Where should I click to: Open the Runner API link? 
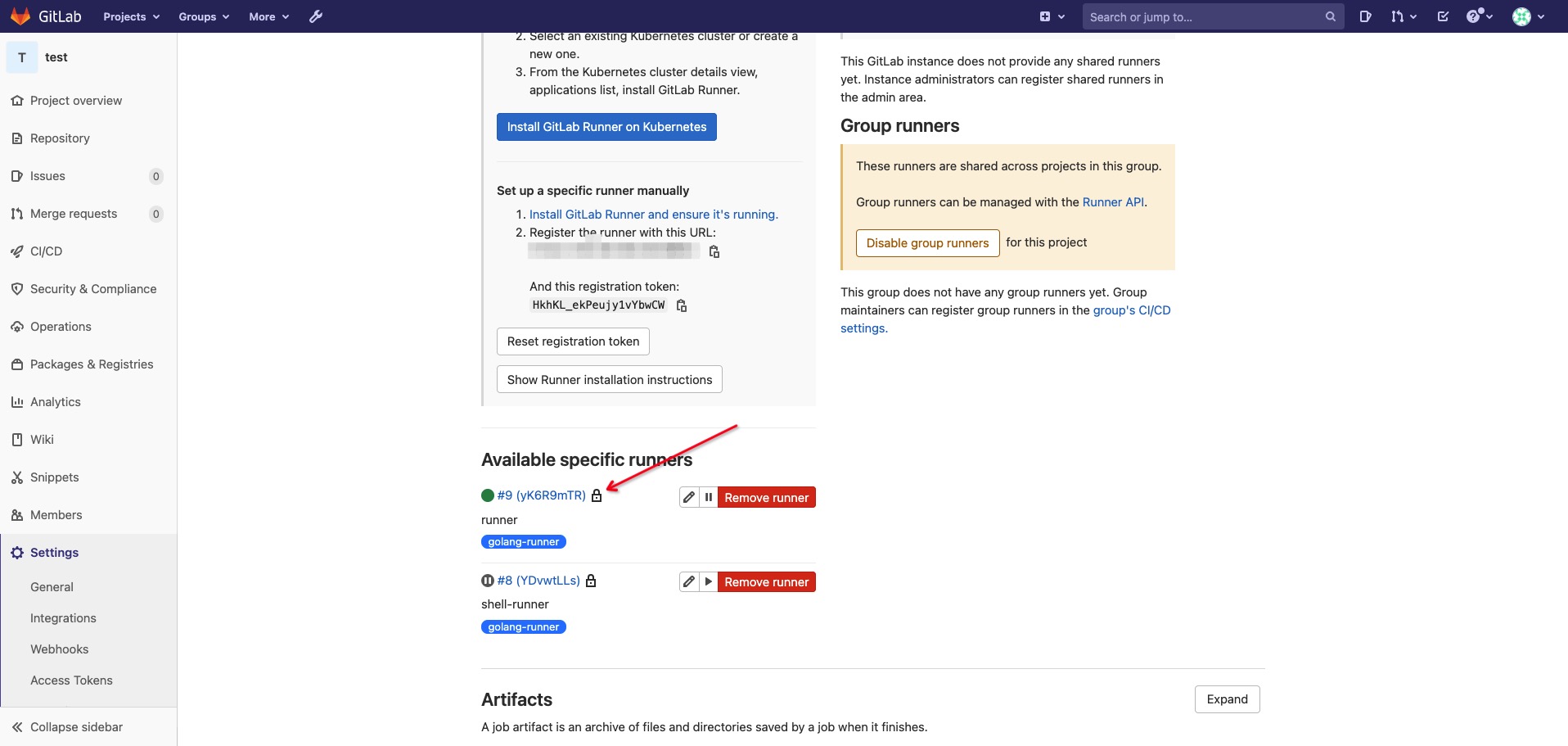click(x=1113, y=202)
